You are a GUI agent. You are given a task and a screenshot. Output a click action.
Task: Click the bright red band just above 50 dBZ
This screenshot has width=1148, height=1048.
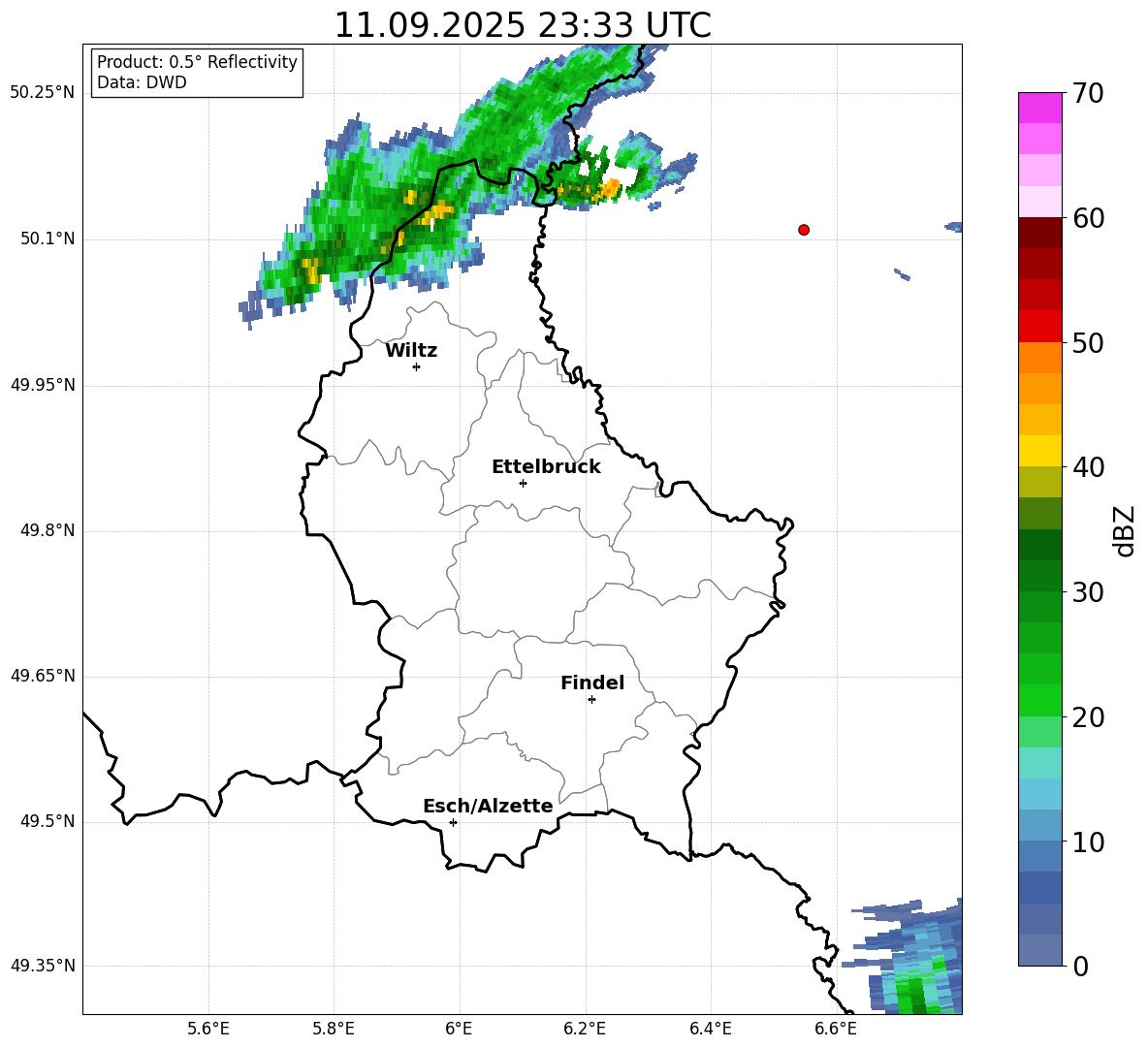tap(1039, 327)
